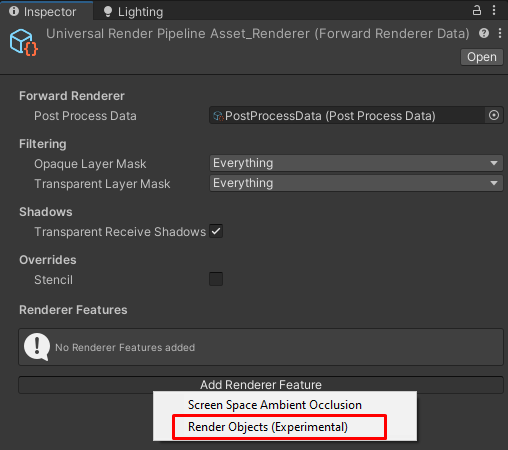
Task: Click the Inspector lock icon
Action: coord(477,10)
